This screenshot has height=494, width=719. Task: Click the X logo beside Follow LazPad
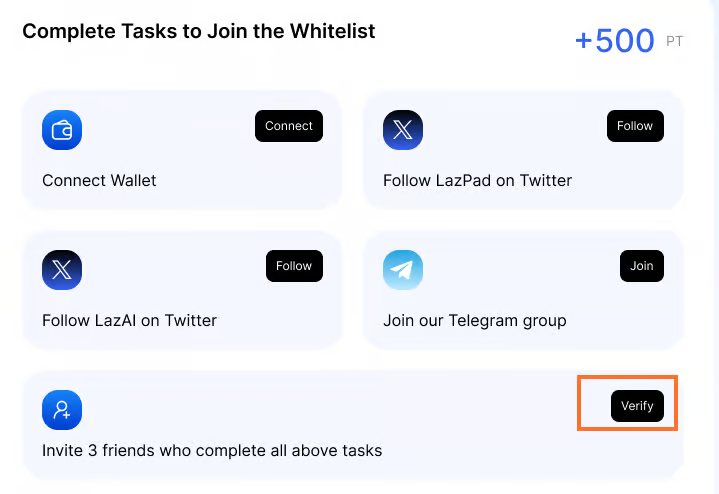pos(403,130)
